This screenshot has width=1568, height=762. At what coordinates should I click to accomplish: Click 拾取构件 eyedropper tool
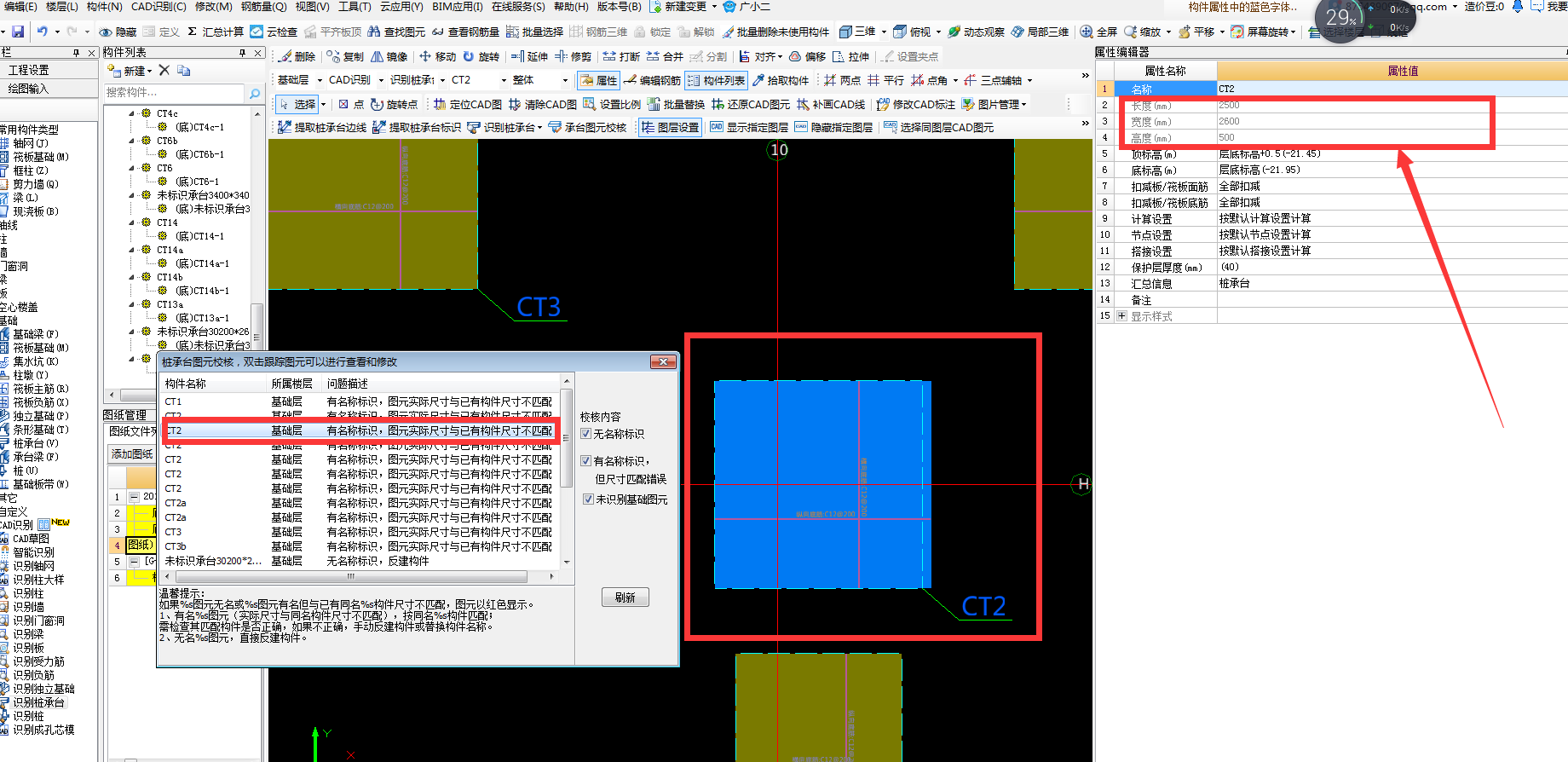point(780,80)
